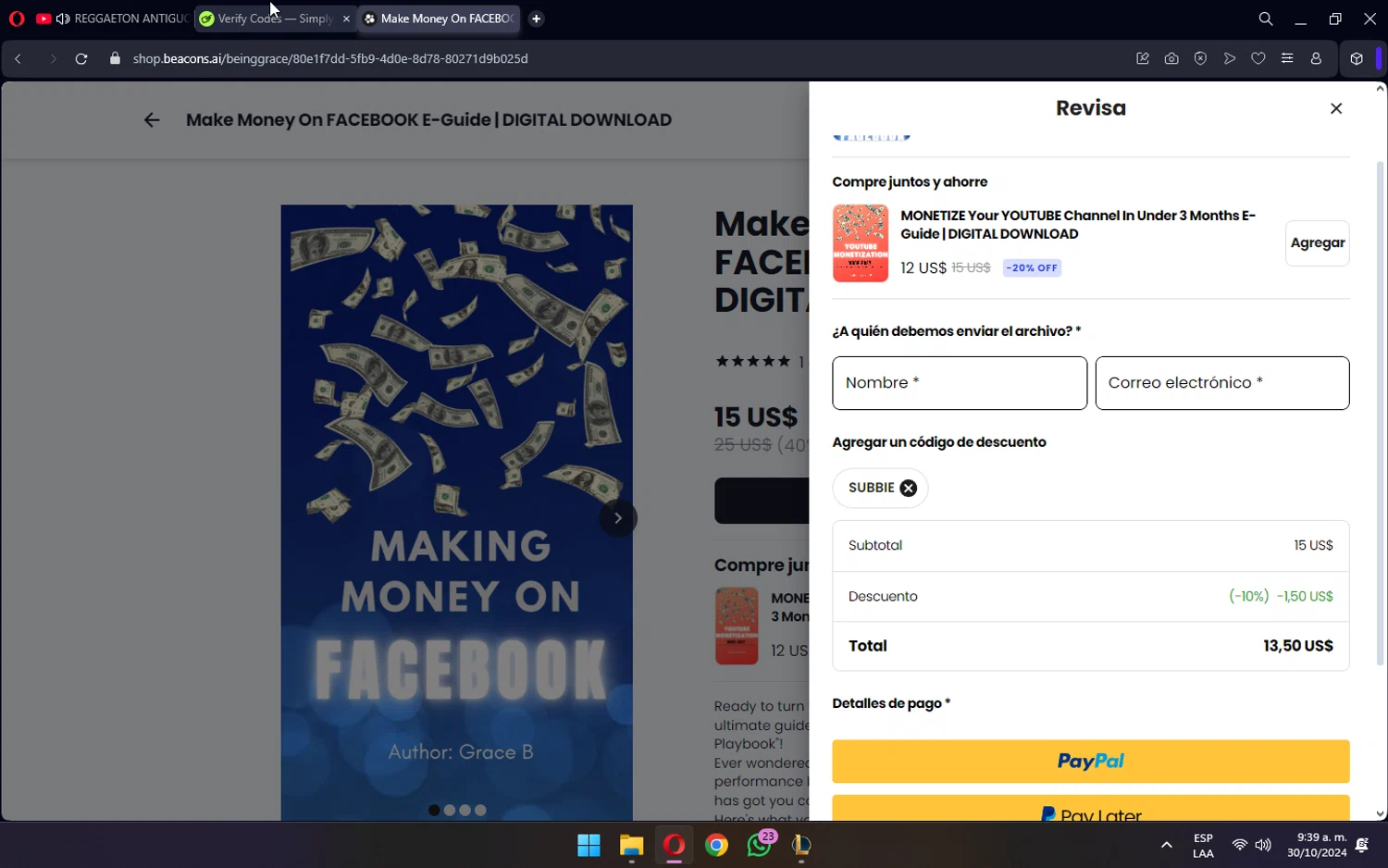Click the MONETIZE Your YOUTUBE Channel title
The image size is (1388, 868).
point(1078,225)
